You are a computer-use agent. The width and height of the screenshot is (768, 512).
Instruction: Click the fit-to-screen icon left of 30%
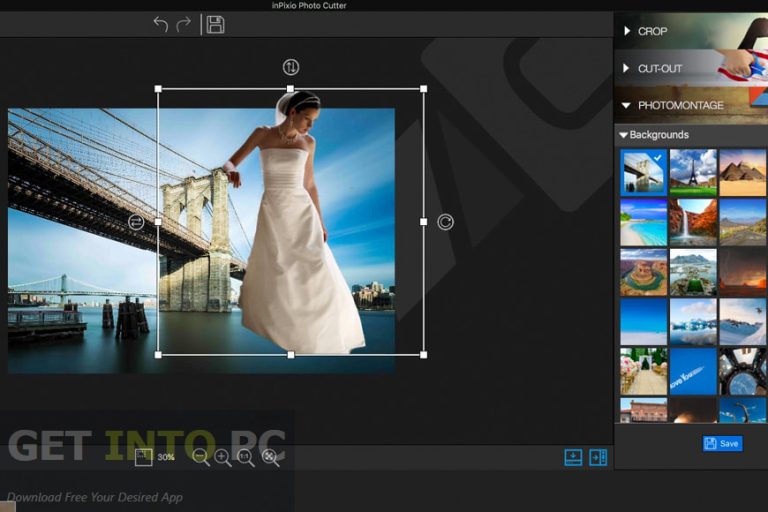click(144, 457)
